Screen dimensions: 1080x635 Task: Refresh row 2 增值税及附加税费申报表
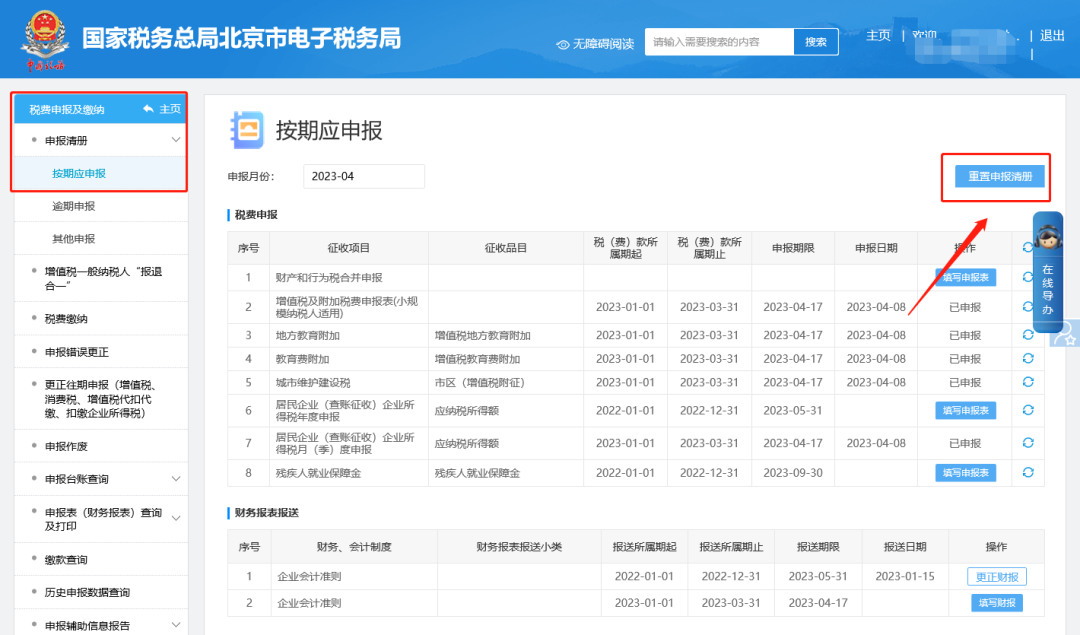pyautogui.click(x=1028, y=307)
